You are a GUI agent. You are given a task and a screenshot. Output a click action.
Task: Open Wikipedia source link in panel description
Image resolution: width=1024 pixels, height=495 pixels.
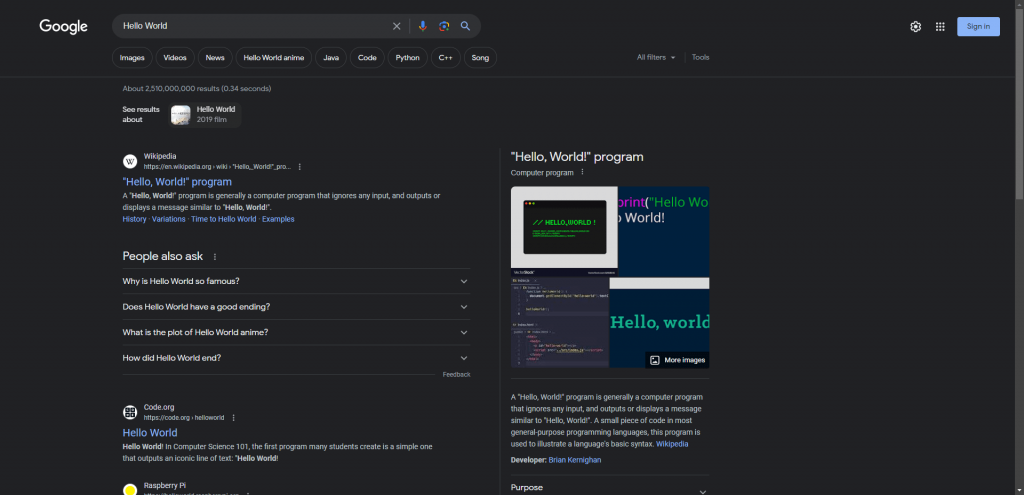point(672,444)
